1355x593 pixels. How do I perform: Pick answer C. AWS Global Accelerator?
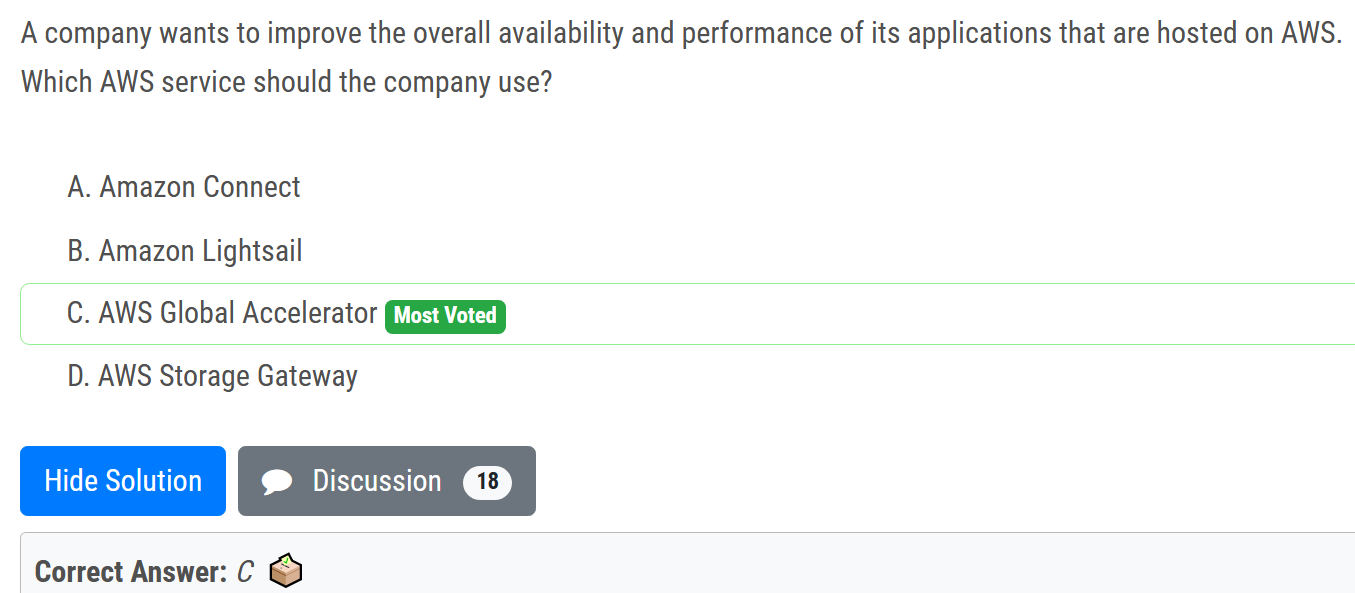click(x=222, y=314)
